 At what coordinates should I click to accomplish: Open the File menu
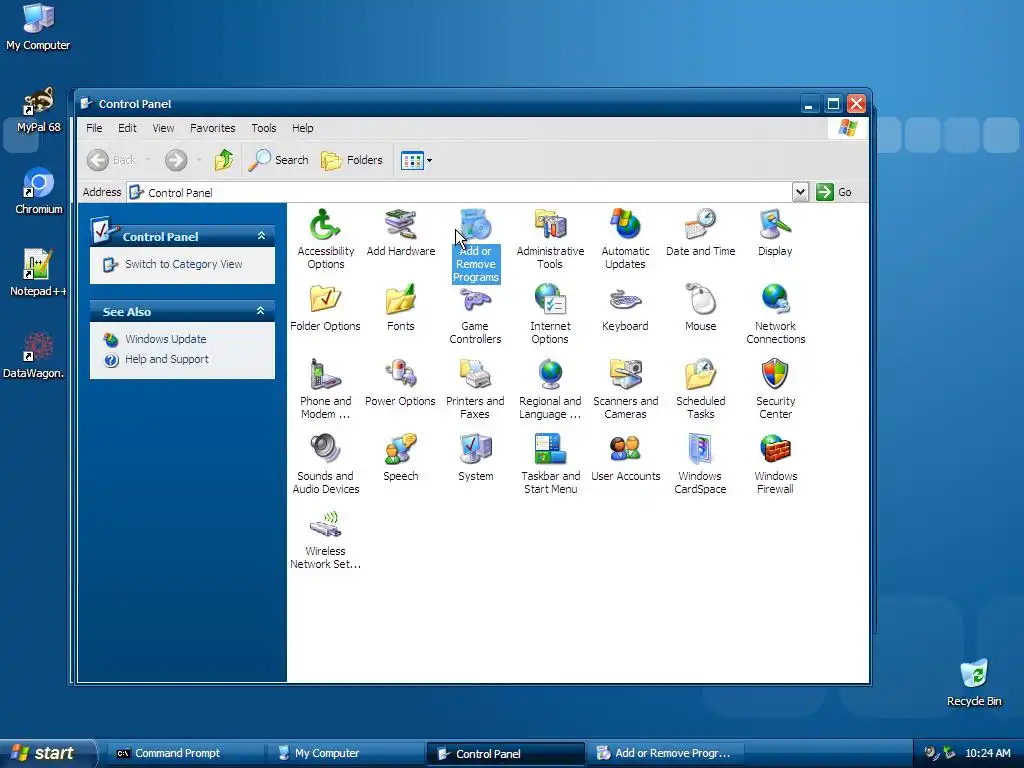click(x=94, y=128)
